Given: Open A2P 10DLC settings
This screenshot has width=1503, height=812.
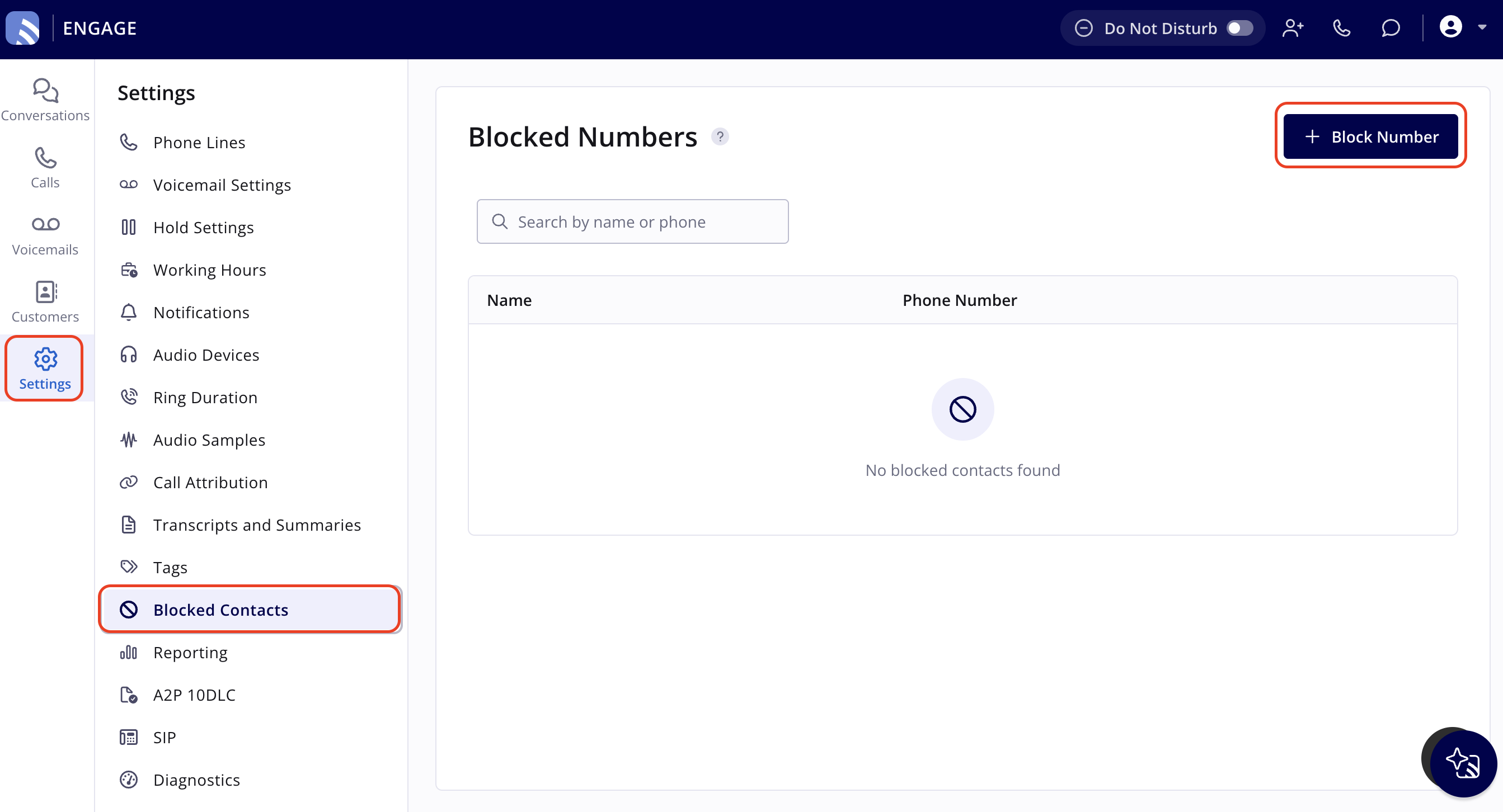Looking at the screenshot, I should [251, 696].
